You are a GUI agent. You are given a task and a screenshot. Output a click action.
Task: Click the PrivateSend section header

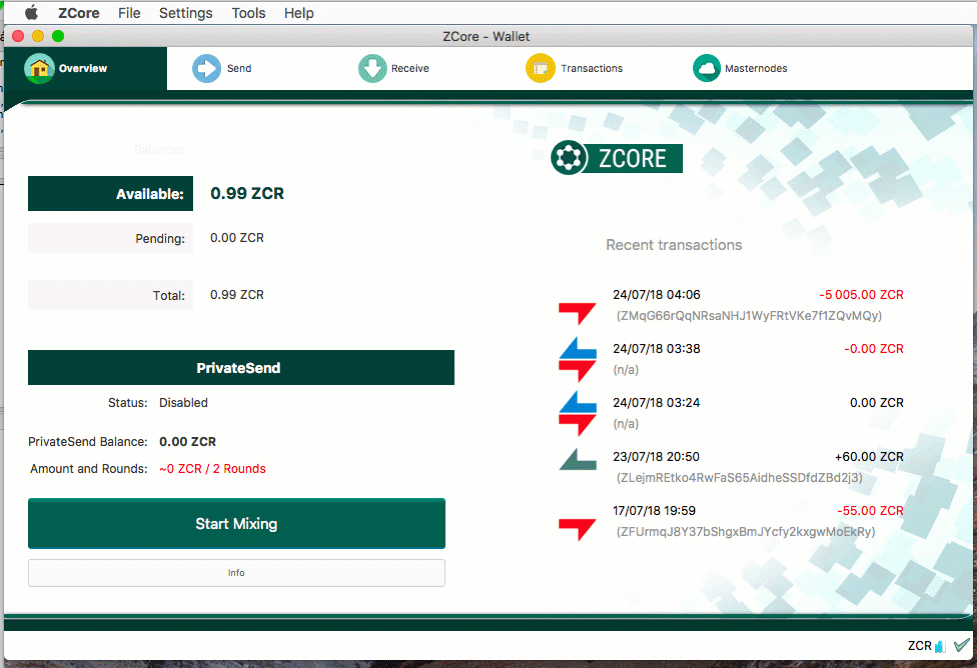241,368
